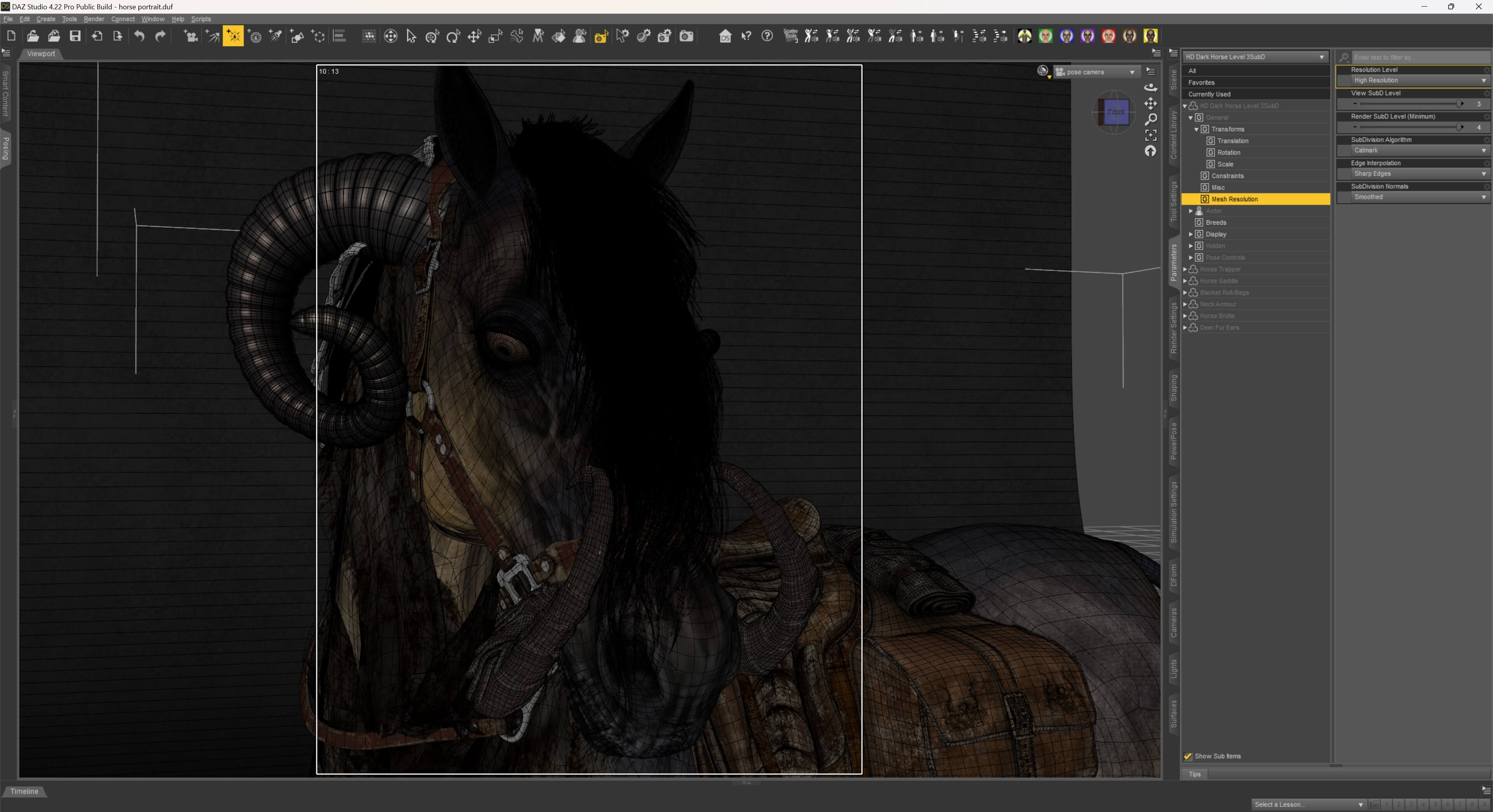The image size is (1493, 812).
Task: Expand the Horse Saddle tree node
Action: click(x=1185, y=281)
